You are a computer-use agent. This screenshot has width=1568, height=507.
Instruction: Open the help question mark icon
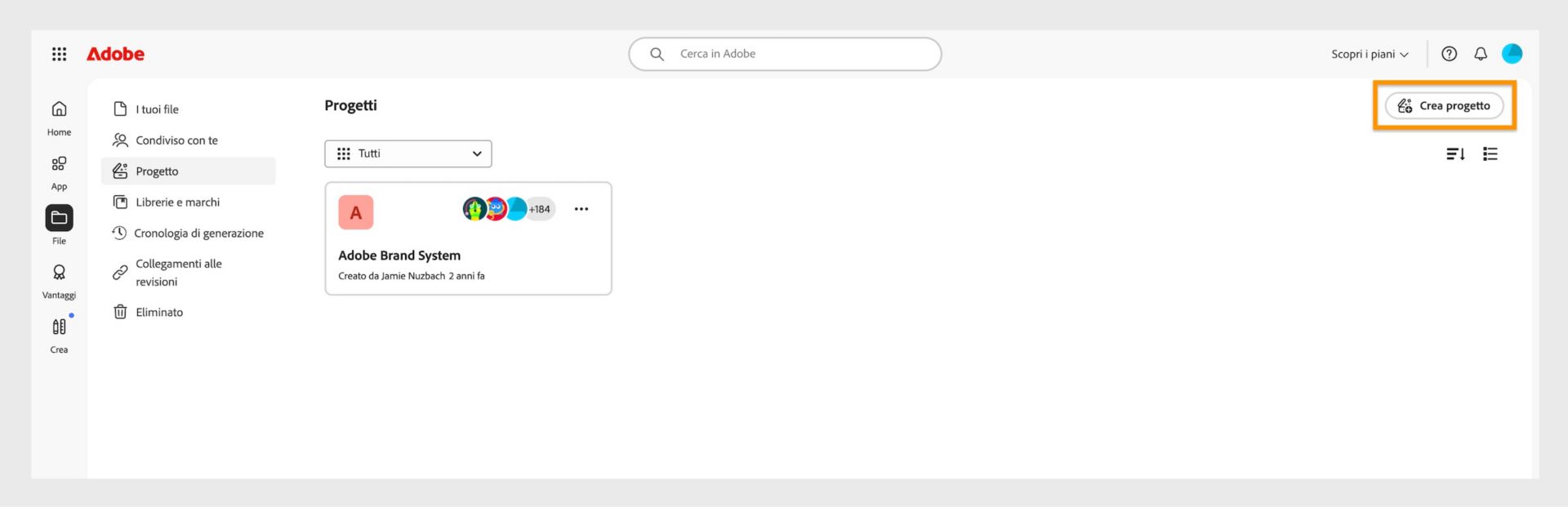pos(1449,53)
